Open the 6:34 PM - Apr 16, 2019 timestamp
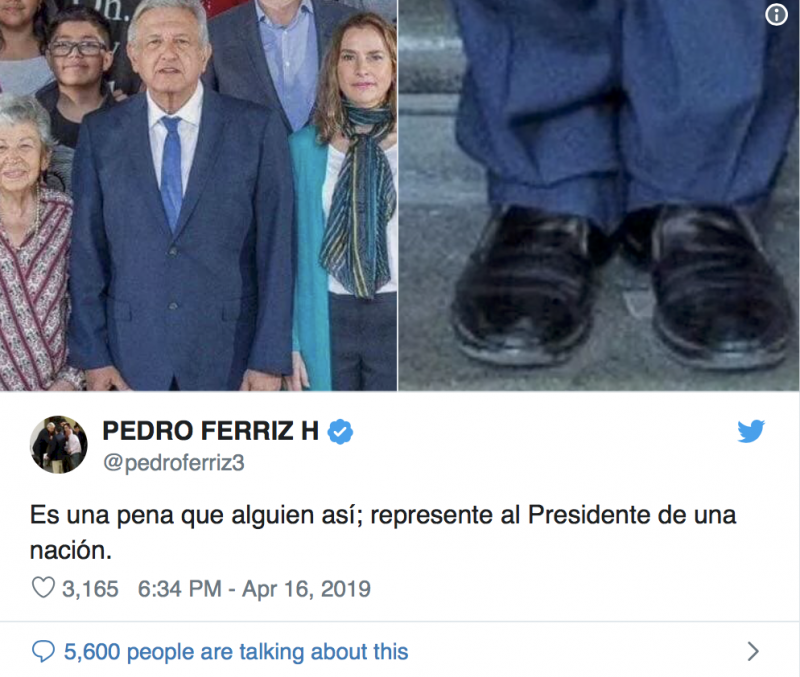The image size is (800, 677). point(253,588)
